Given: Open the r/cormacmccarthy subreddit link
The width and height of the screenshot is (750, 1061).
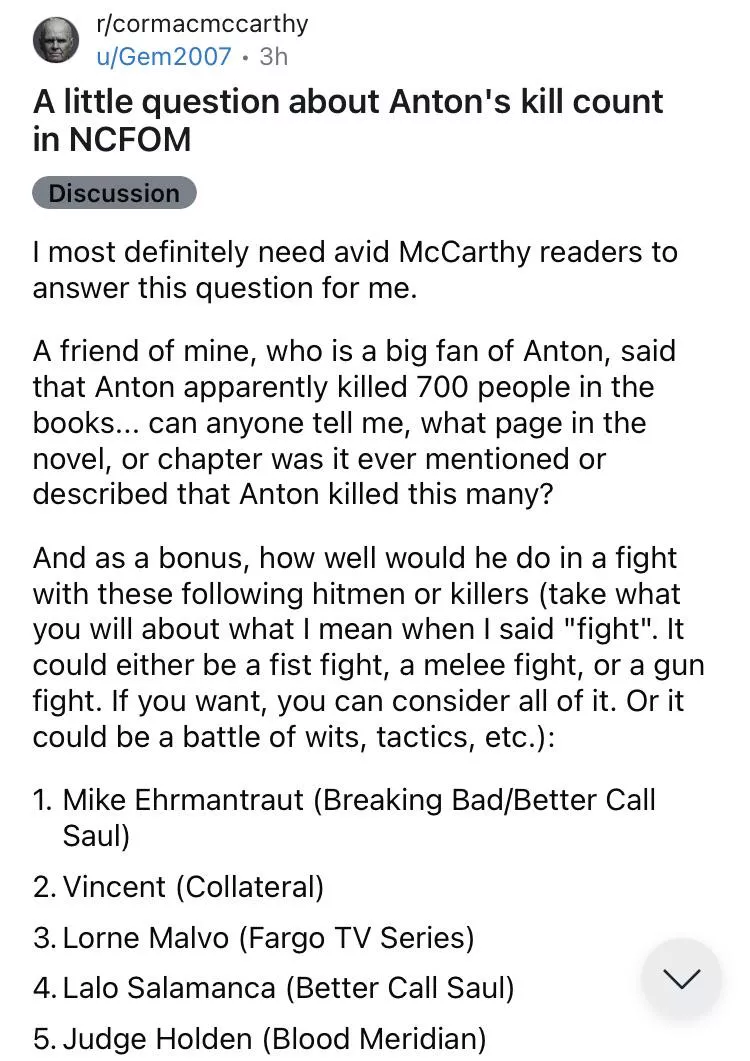Looking at the screenshot, I should (x=201, y=23).
